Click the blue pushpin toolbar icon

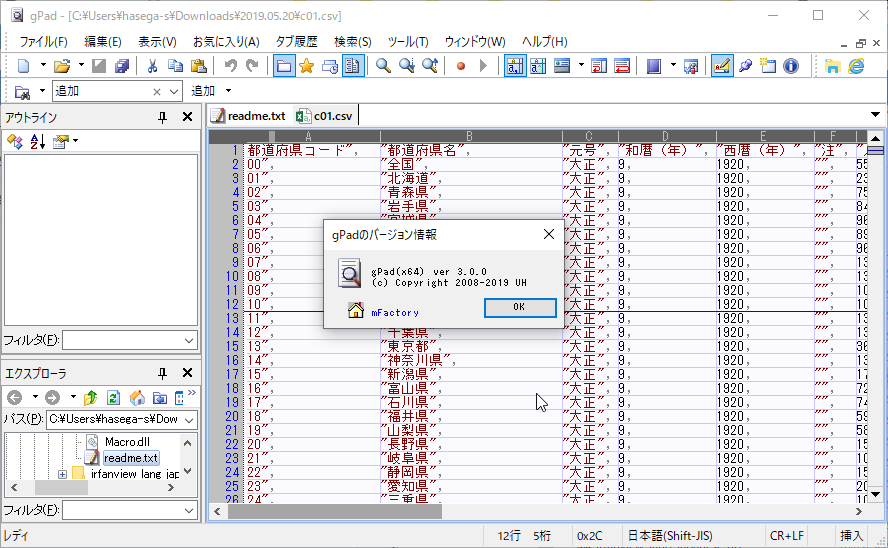pos(745,66)
